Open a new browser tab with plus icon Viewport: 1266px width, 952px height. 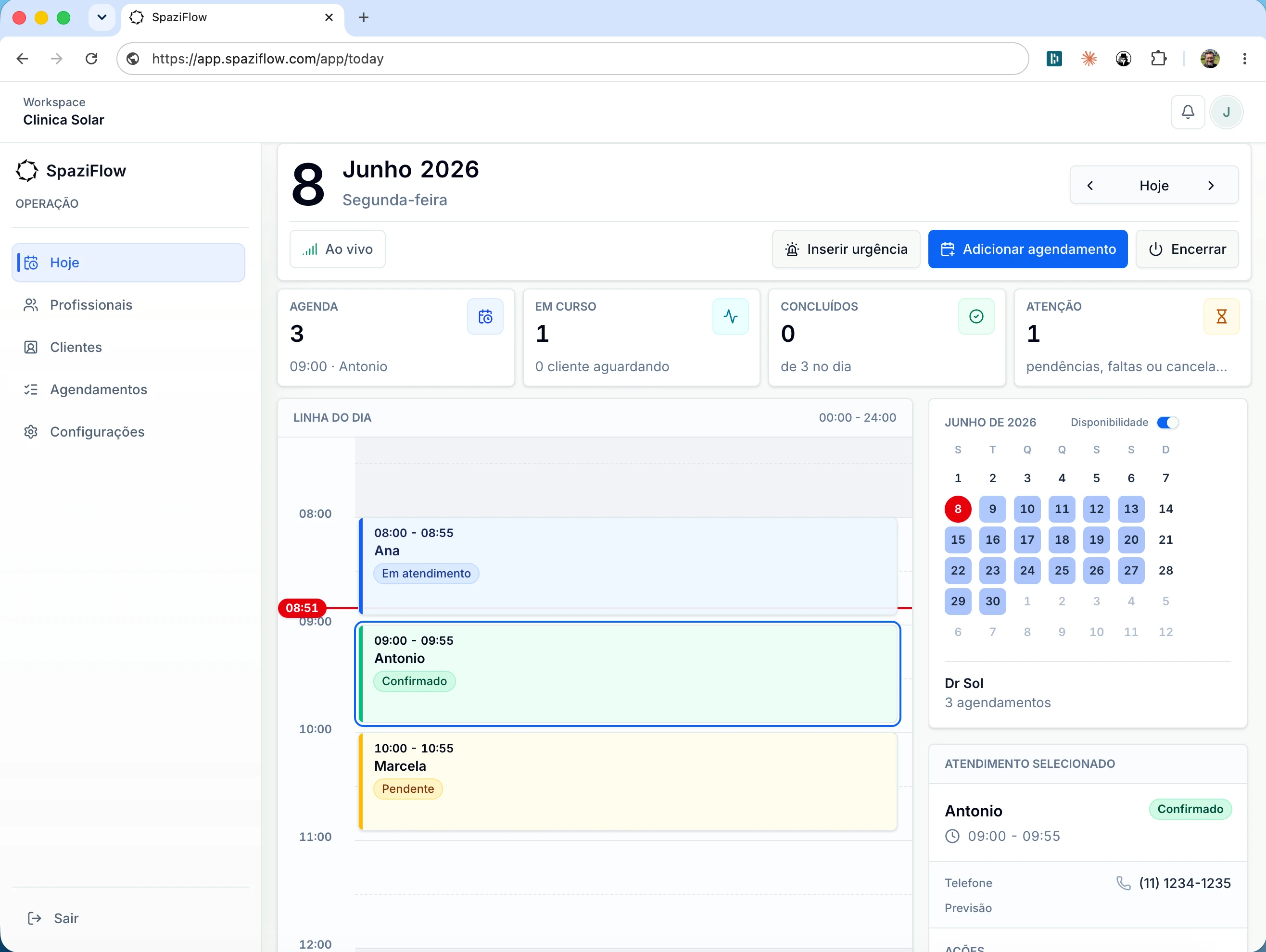(x=364, y=17)
